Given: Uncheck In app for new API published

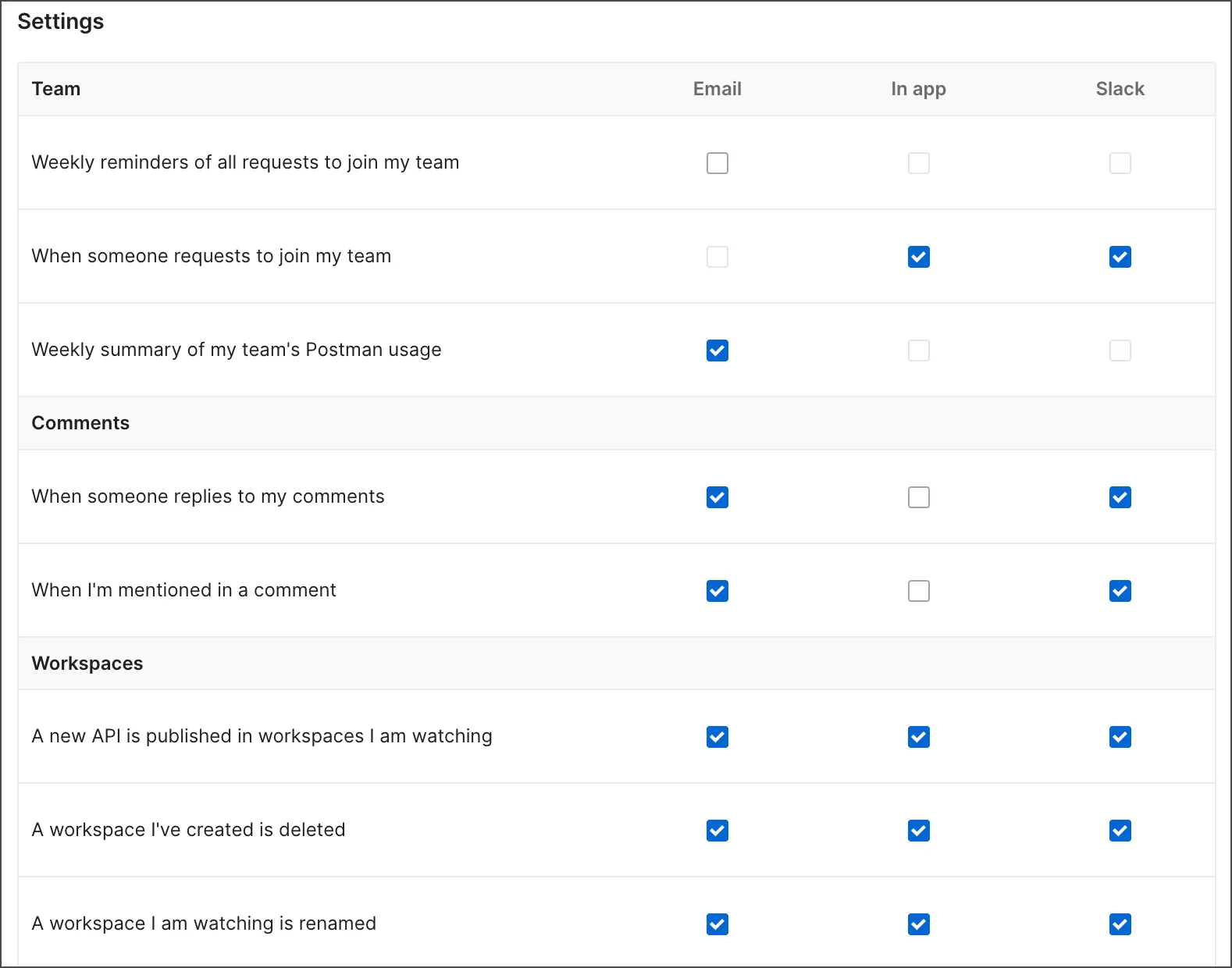Looking at the screenshot, I should point(918,737).
